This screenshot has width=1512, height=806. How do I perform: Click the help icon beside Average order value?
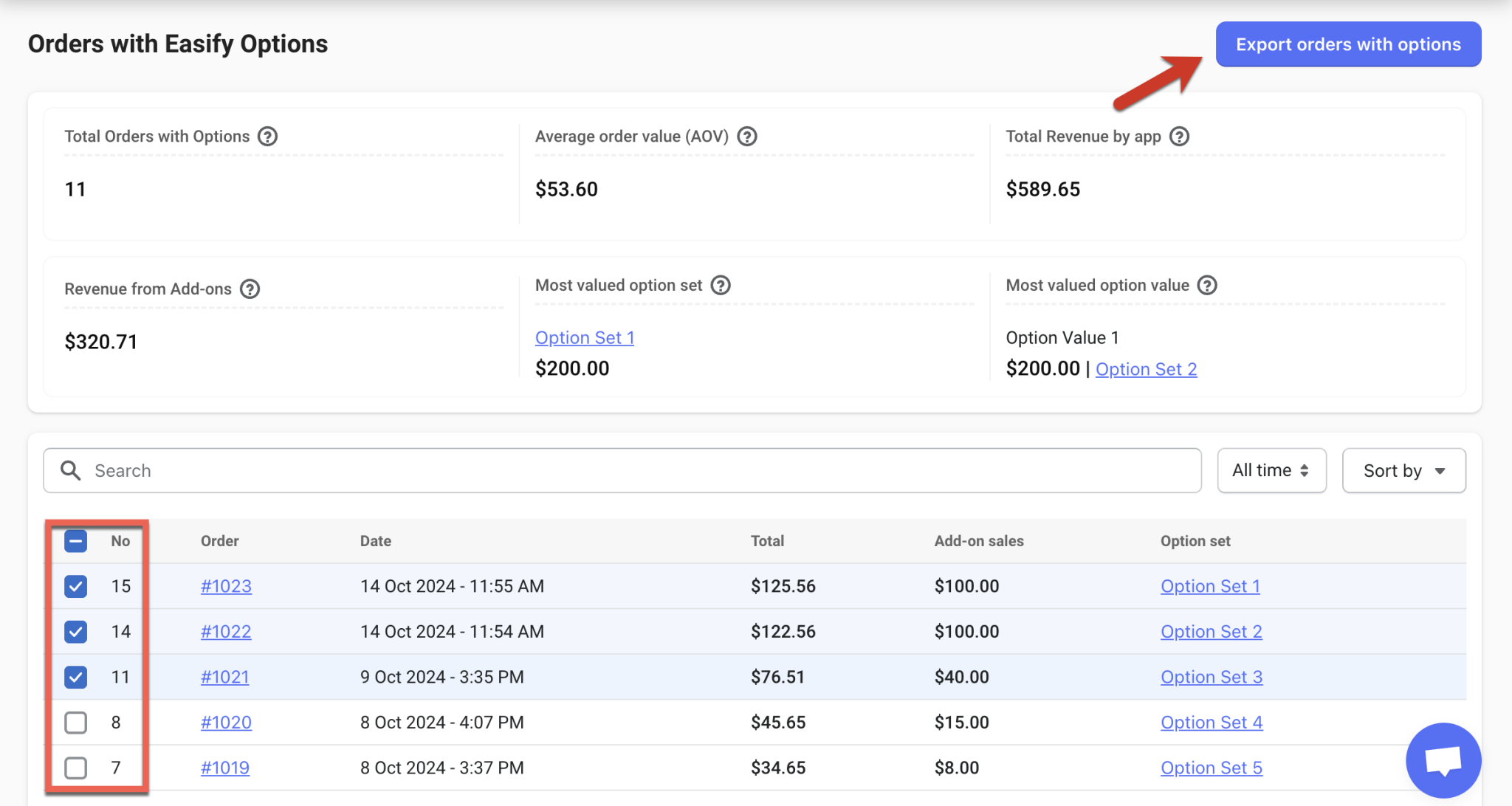tap(748, 136)
